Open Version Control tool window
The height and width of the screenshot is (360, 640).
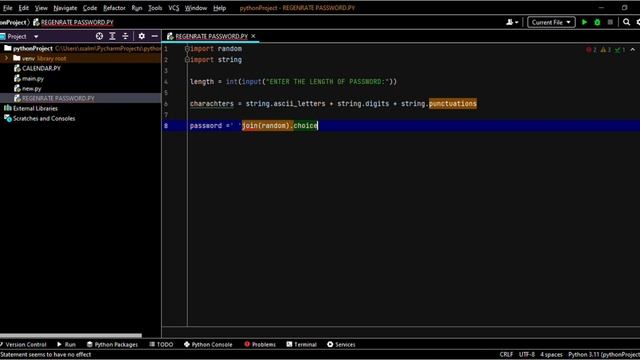click(23, 344)
